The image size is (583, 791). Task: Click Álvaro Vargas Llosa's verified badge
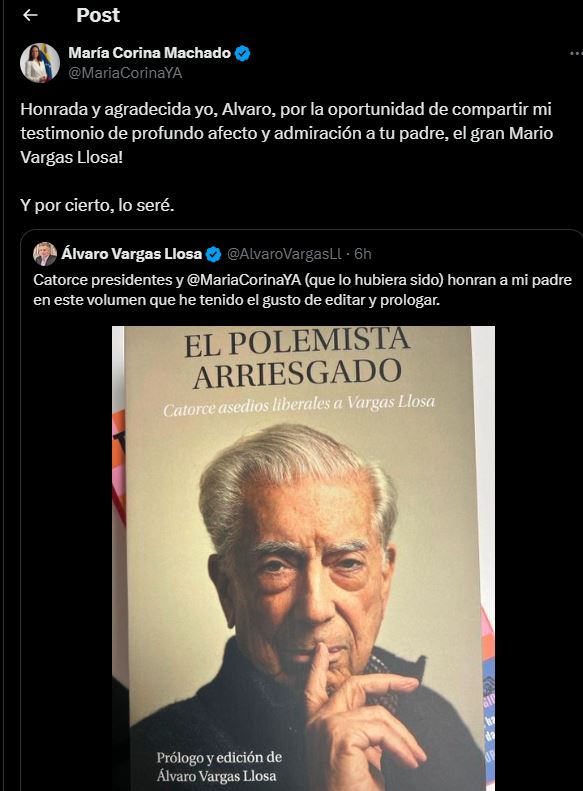point(214,254)
